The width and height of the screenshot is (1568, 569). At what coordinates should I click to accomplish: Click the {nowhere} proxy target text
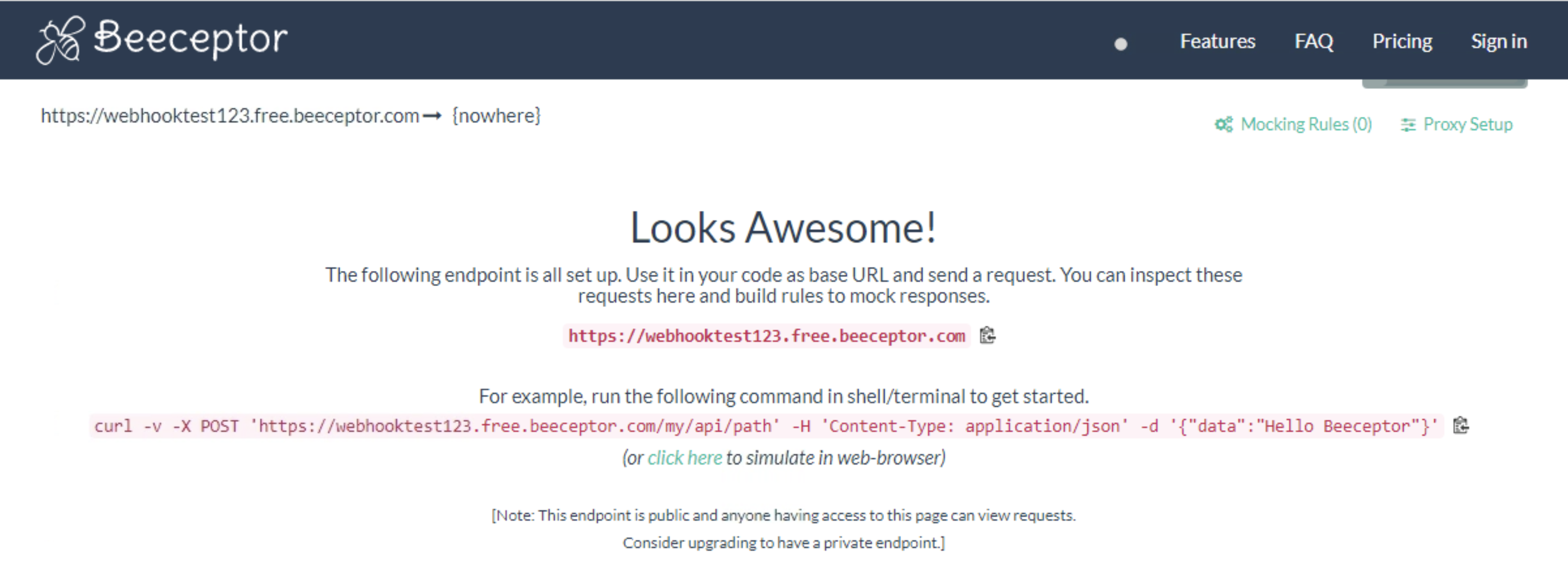[x=496, y=115]
